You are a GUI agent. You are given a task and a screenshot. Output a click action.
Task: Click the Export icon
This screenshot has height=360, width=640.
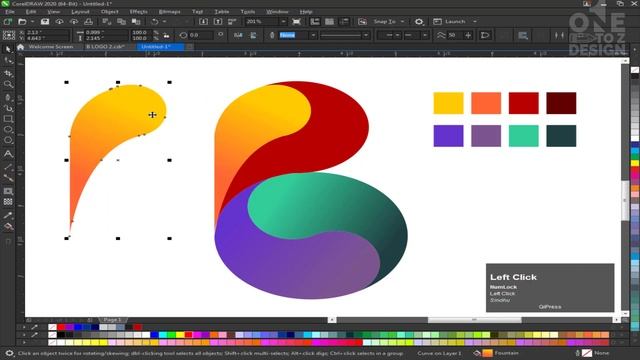(x=218, y=21)
